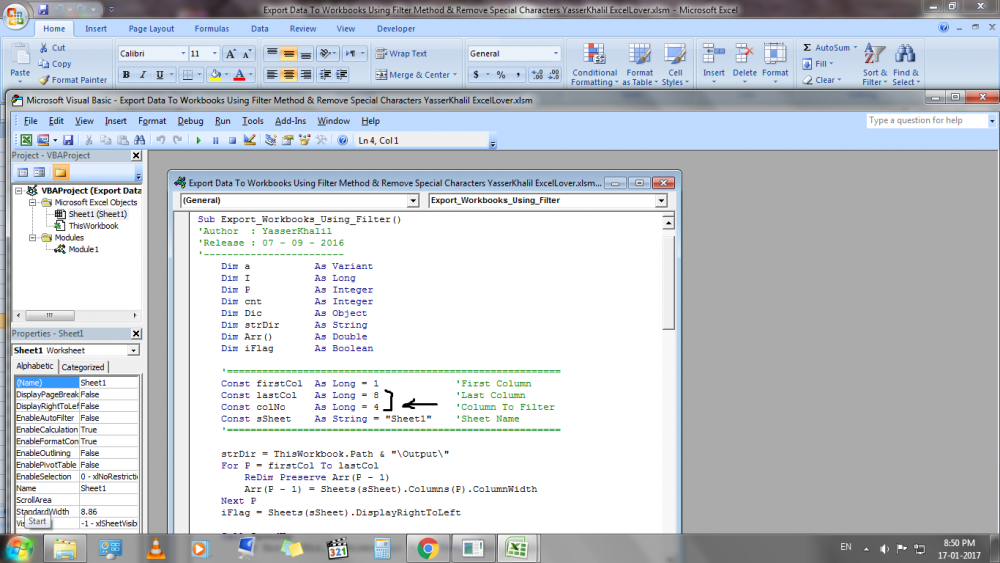Image resolution: width=1000 pixels, height=563 pixels.
Task: Close the Properties - Sheet1 panel
Action: point(136,333)
